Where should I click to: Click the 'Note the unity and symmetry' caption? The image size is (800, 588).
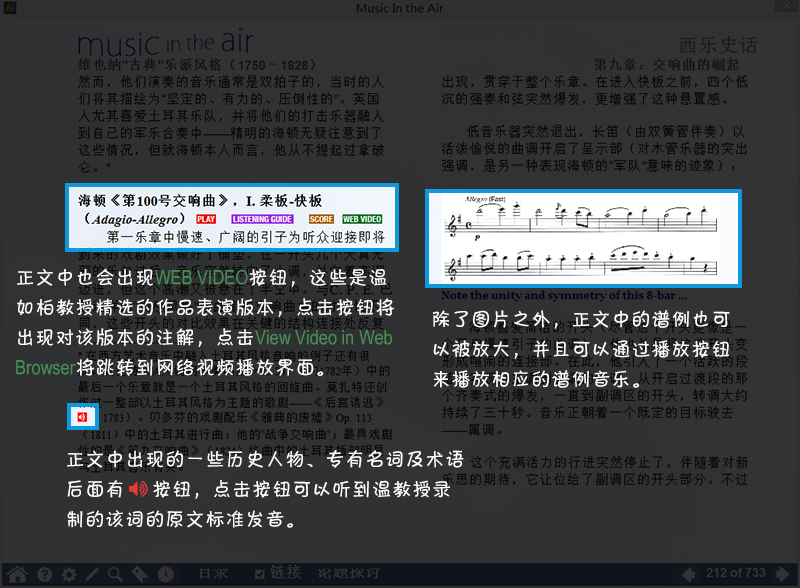564,295
